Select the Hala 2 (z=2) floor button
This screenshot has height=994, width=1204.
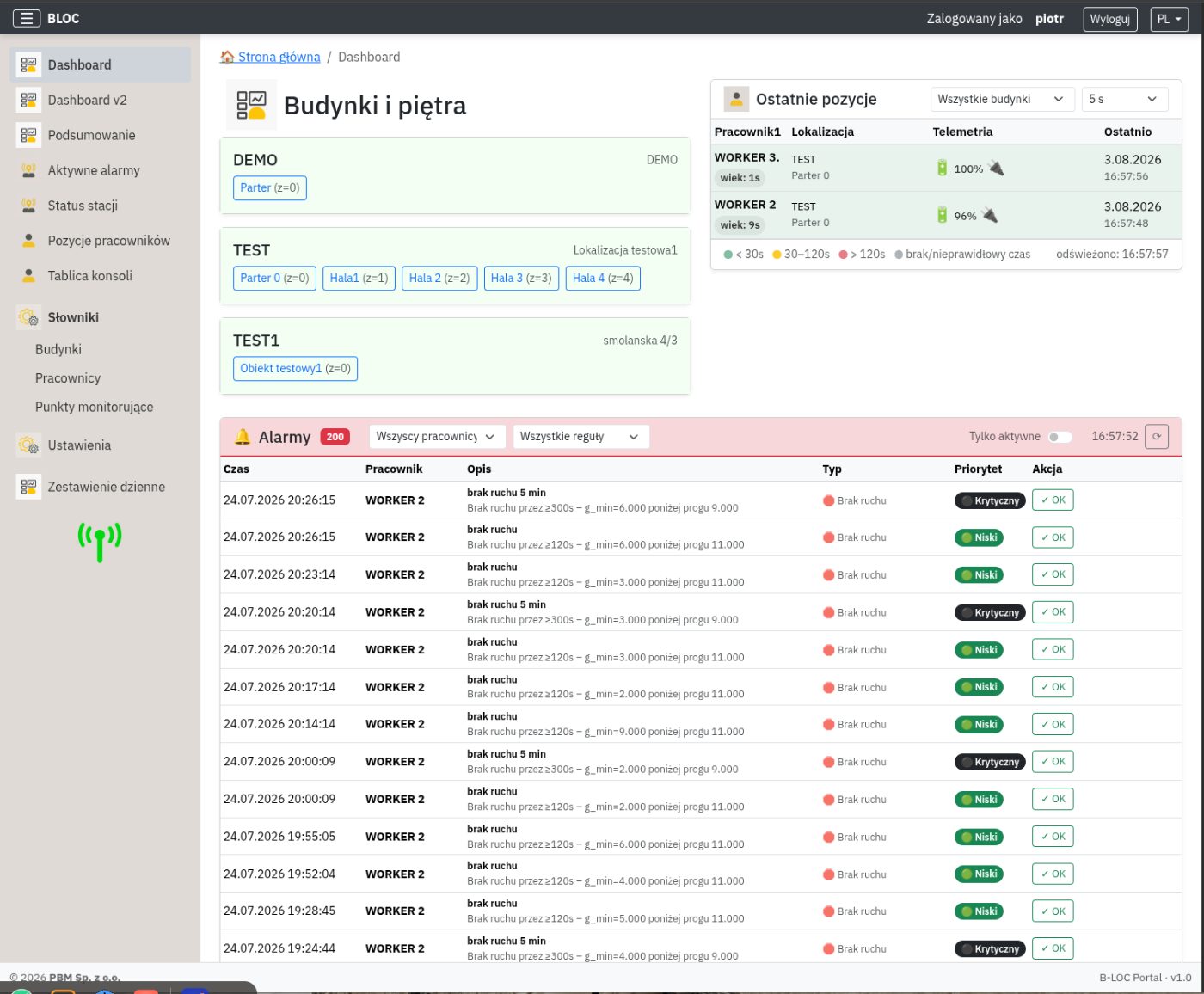click(439, 279)
